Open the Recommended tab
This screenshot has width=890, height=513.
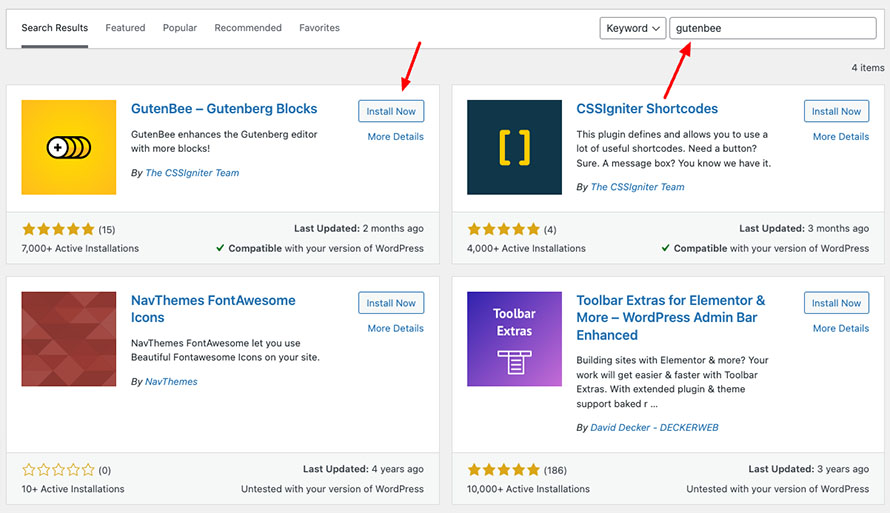pos(248,28)
